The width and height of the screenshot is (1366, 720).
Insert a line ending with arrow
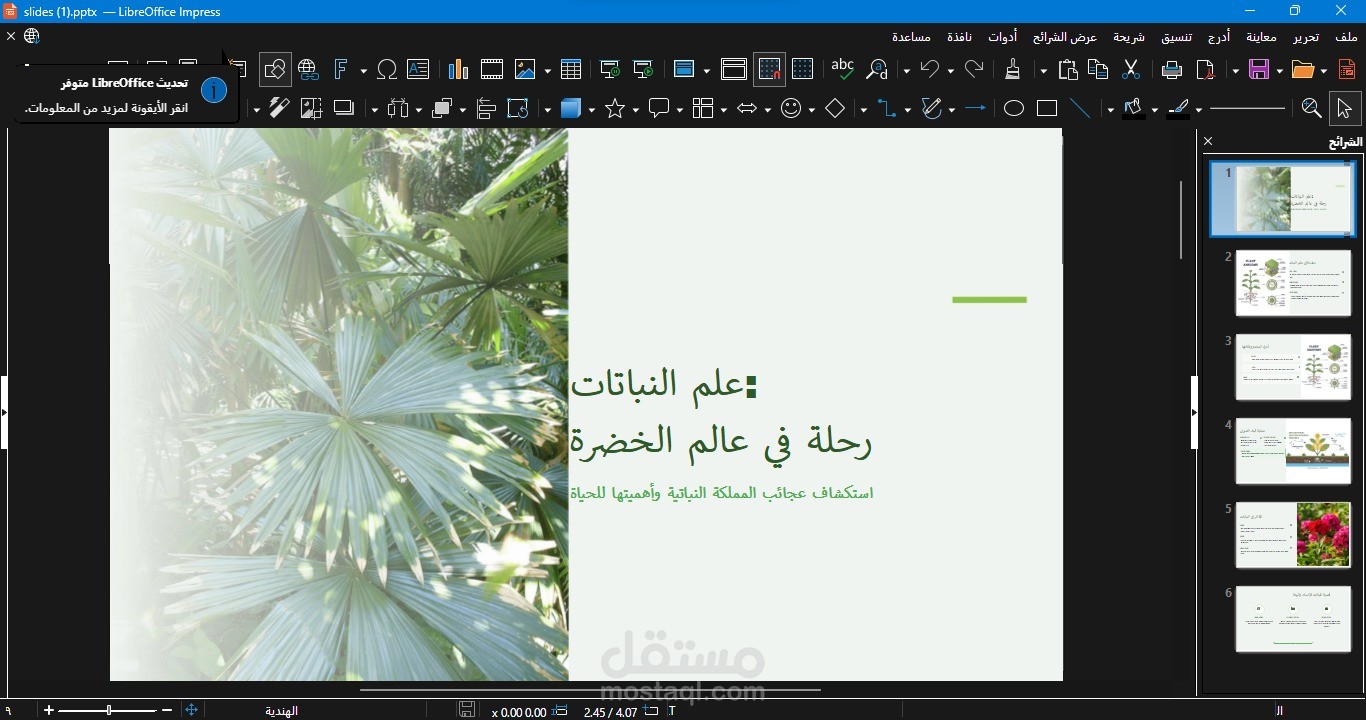coord(975,108)
